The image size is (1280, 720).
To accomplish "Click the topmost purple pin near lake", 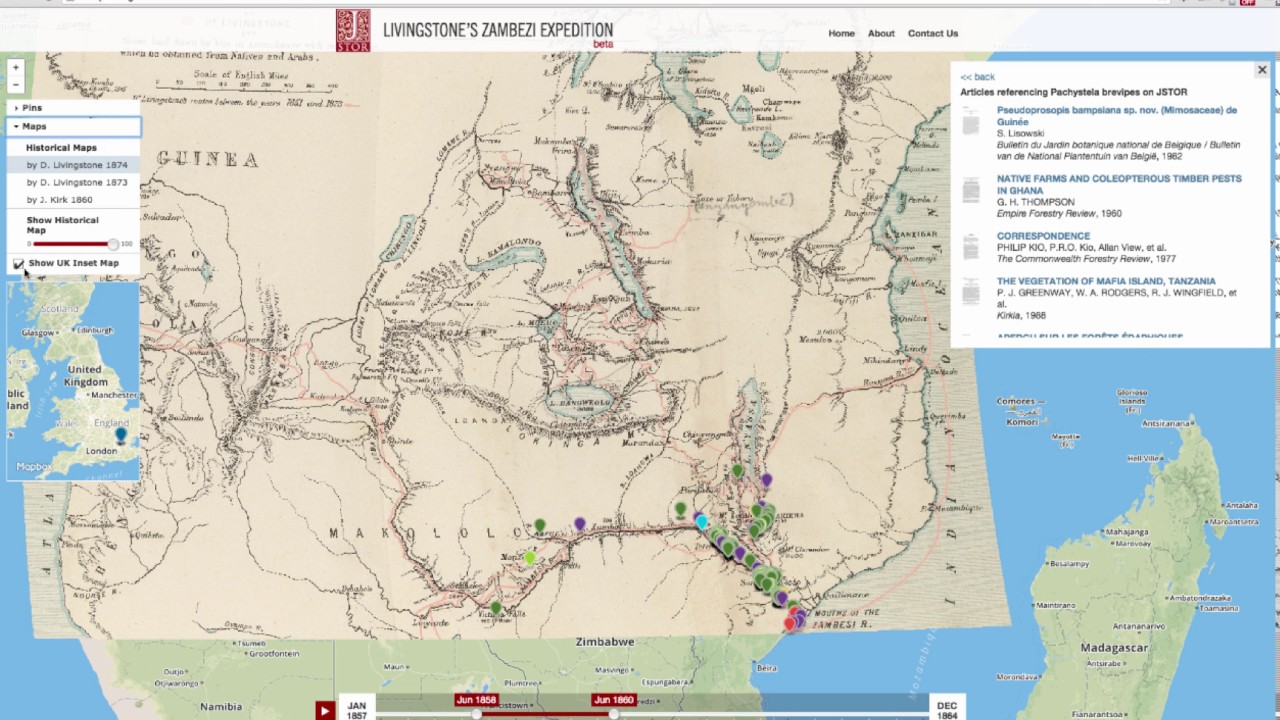I will pos(766,481).
